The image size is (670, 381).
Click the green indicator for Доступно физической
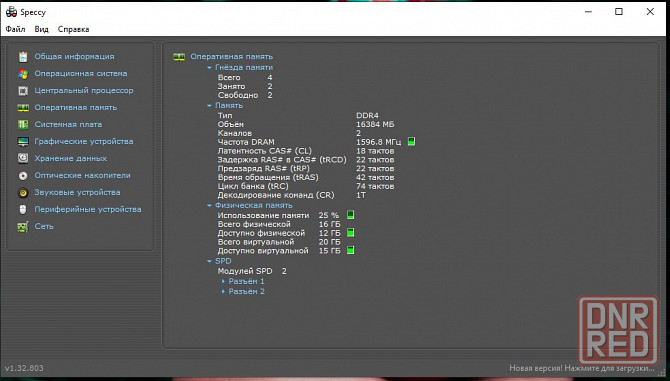coord(350,232)
